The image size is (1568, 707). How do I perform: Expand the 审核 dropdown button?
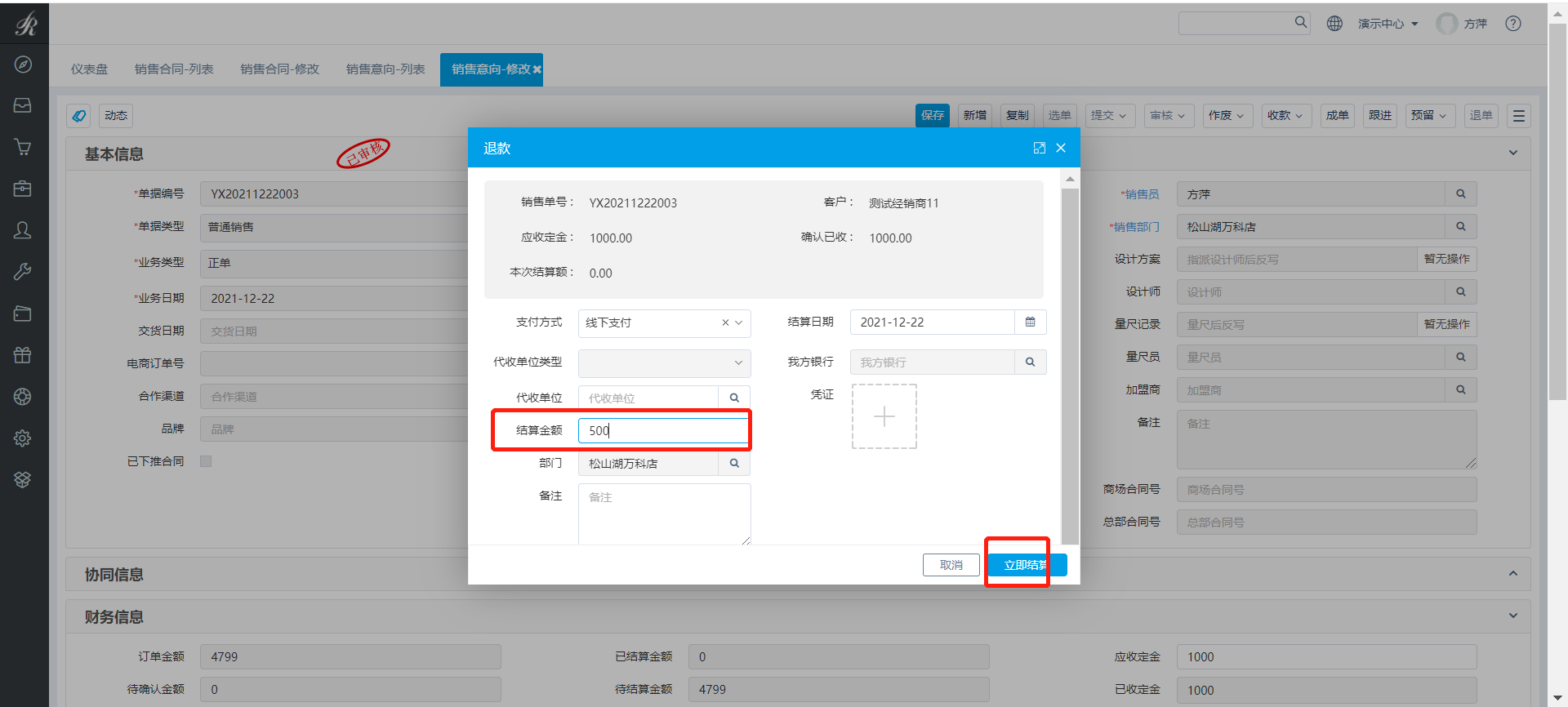click(1168, 116)
